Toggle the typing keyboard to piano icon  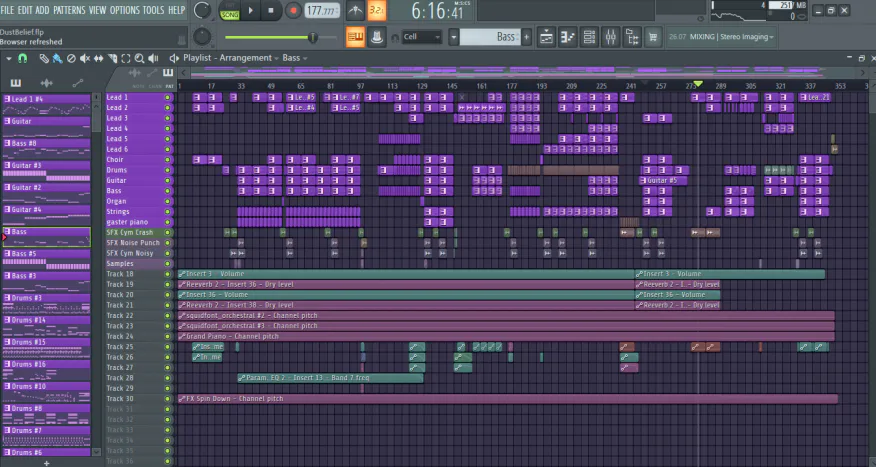pos(355,37)
